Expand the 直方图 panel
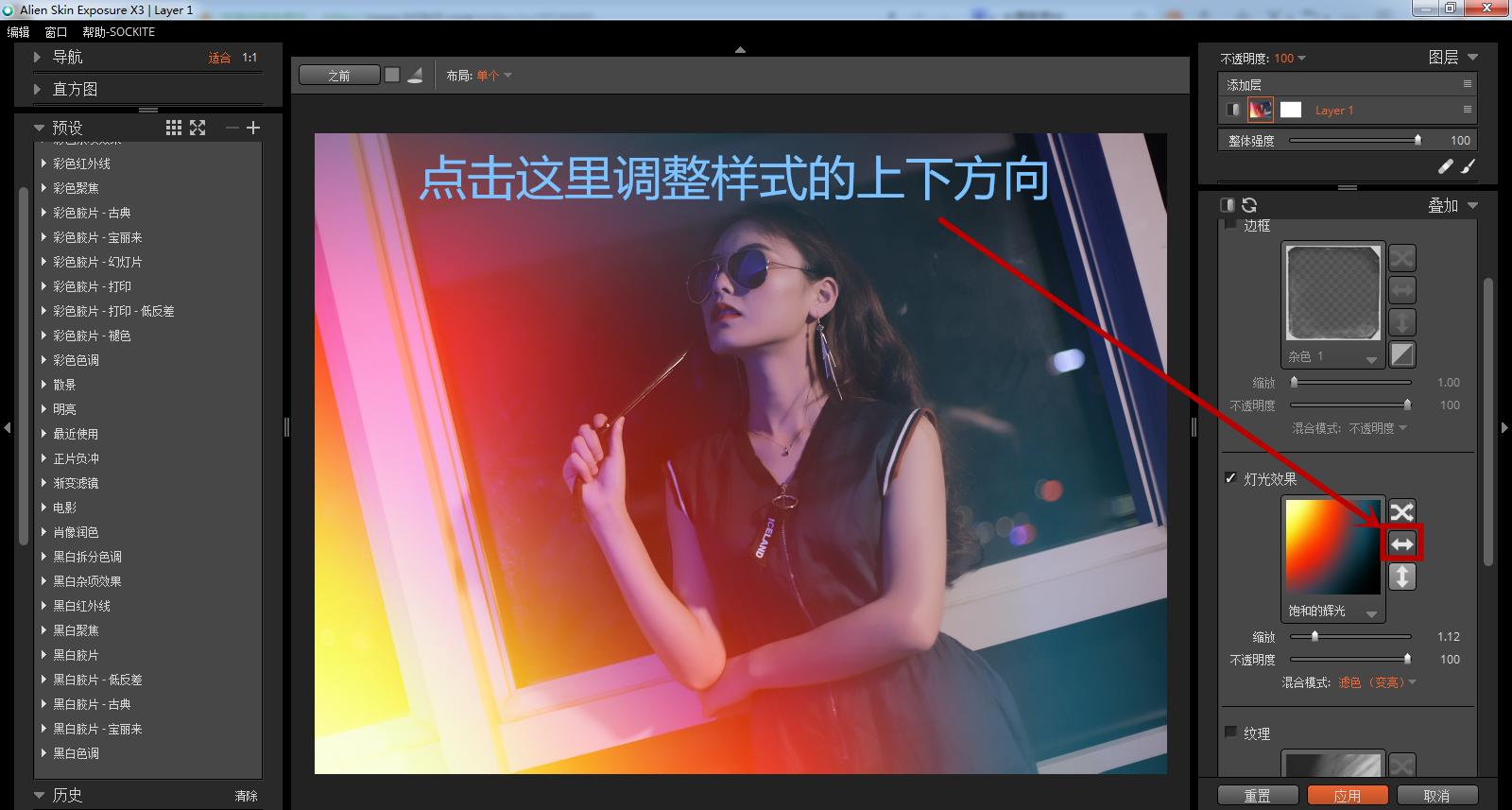Viewport: 1512px width, 810px height. pyautogui.click(x=38, y=89)
